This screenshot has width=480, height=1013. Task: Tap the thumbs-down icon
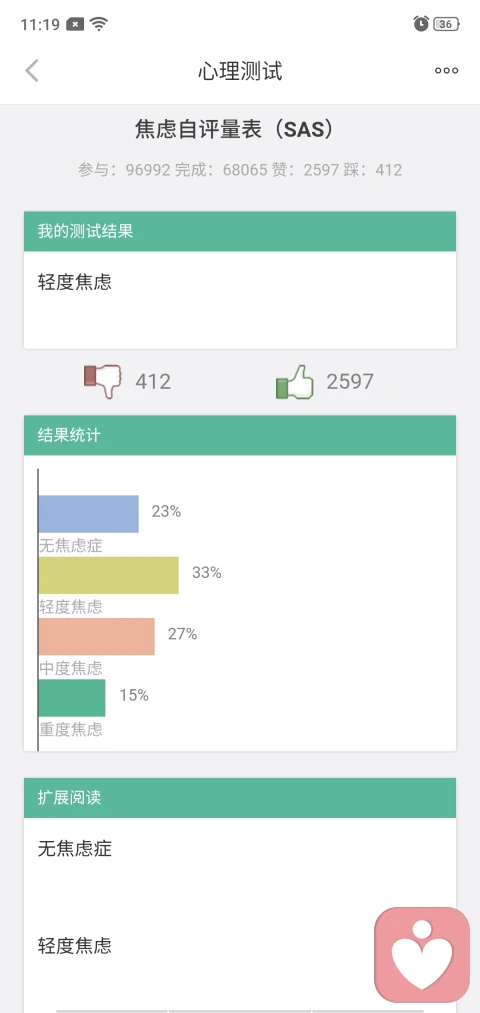103,382
